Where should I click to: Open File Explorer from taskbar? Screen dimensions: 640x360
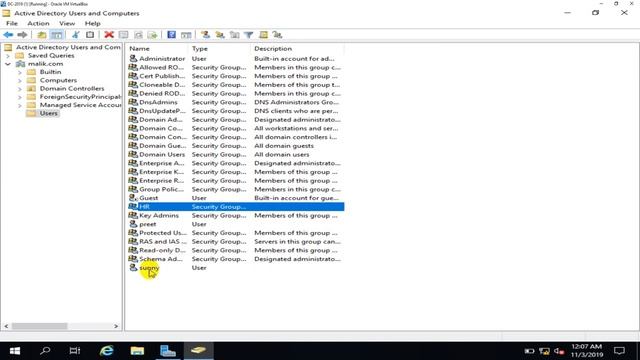137,351
